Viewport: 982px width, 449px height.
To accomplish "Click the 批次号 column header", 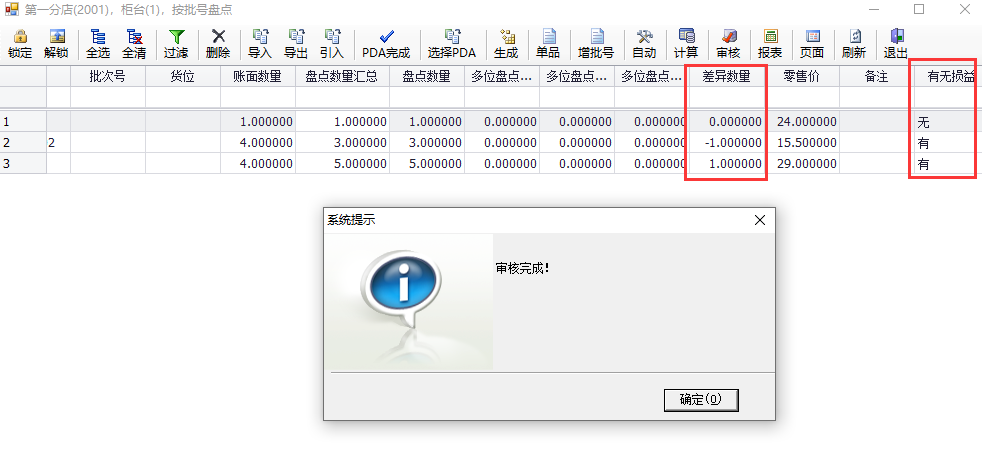I will (108, 76).
